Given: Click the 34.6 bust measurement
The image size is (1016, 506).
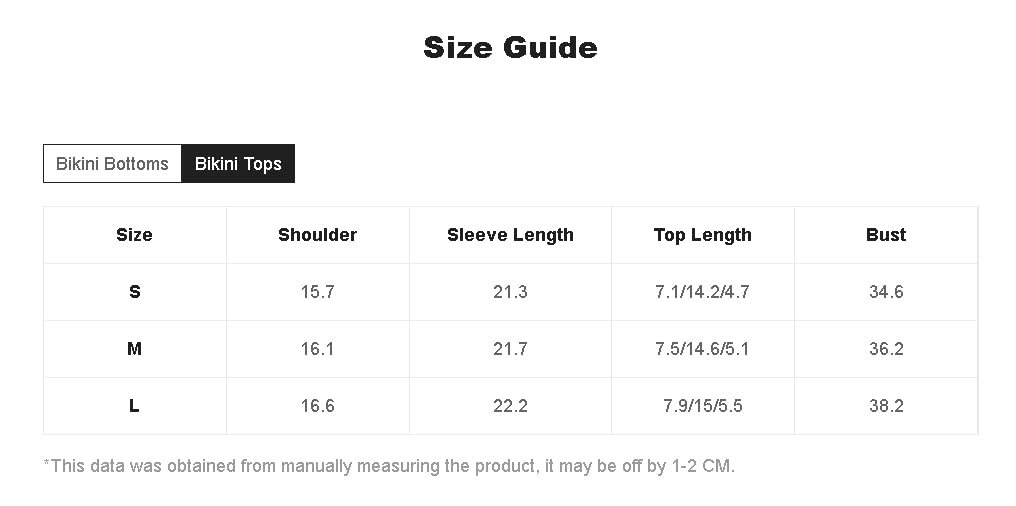Looking at the screenshot, I should coord(885,292).
